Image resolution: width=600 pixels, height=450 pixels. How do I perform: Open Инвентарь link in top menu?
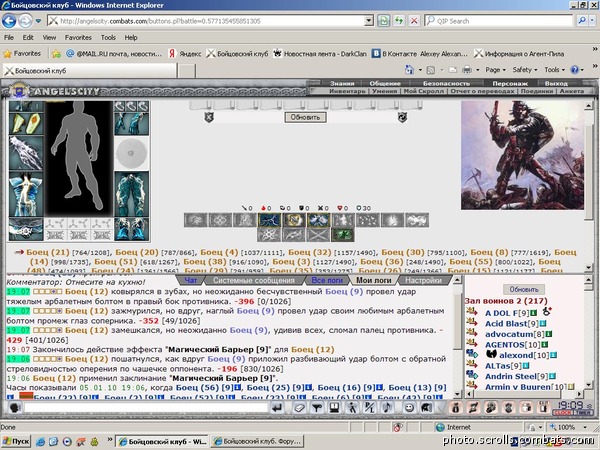[347, 91]
